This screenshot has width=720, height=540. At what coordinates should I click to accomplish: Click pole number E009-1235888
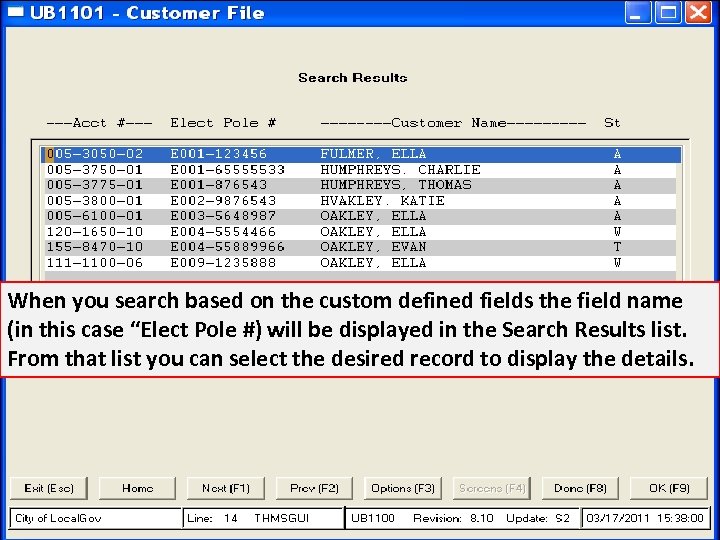click(x=223, y=263)
